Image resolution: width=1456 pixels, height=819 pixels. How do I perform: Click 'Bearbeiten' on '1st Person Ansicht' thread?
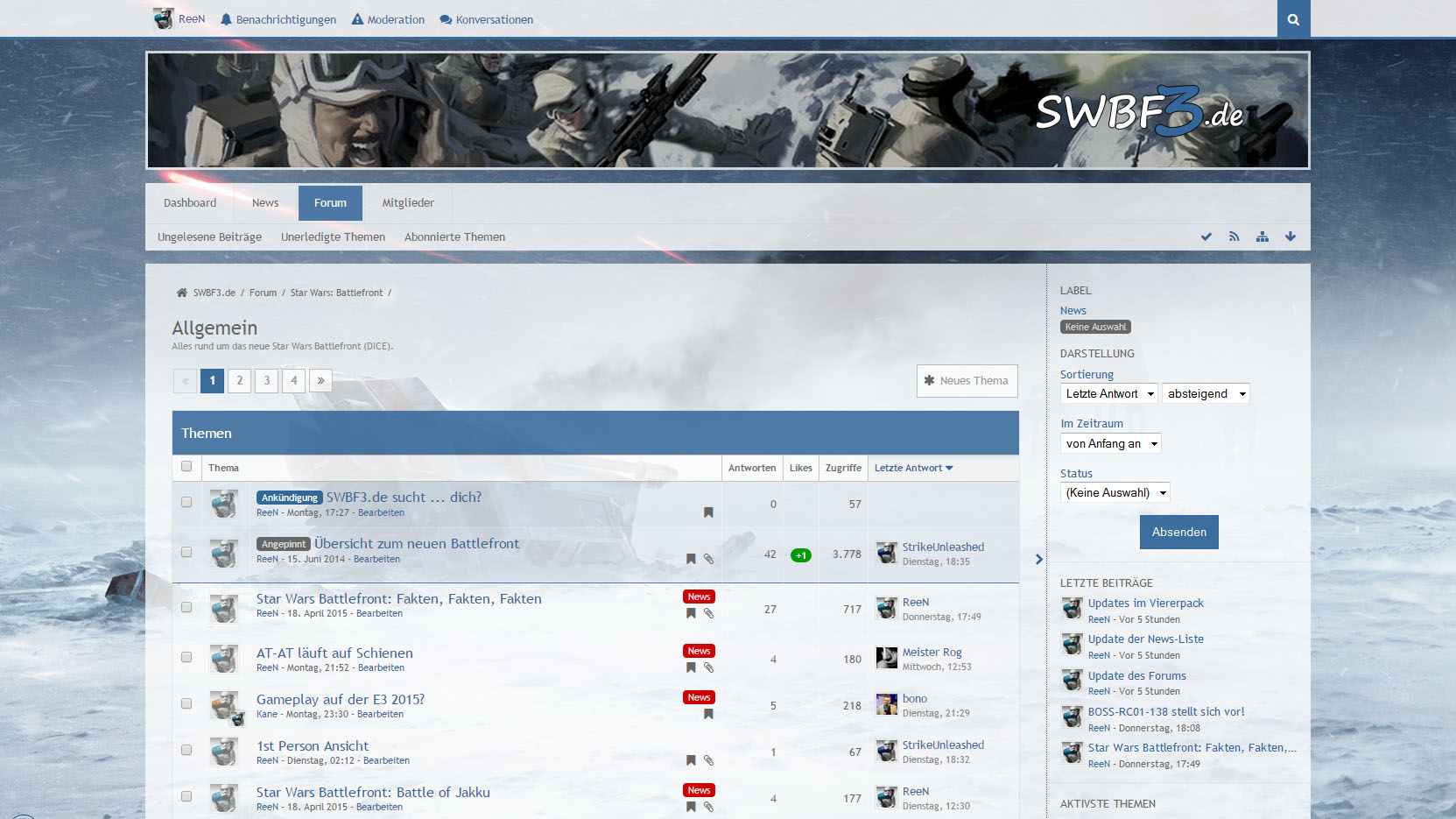coord(386,760)
